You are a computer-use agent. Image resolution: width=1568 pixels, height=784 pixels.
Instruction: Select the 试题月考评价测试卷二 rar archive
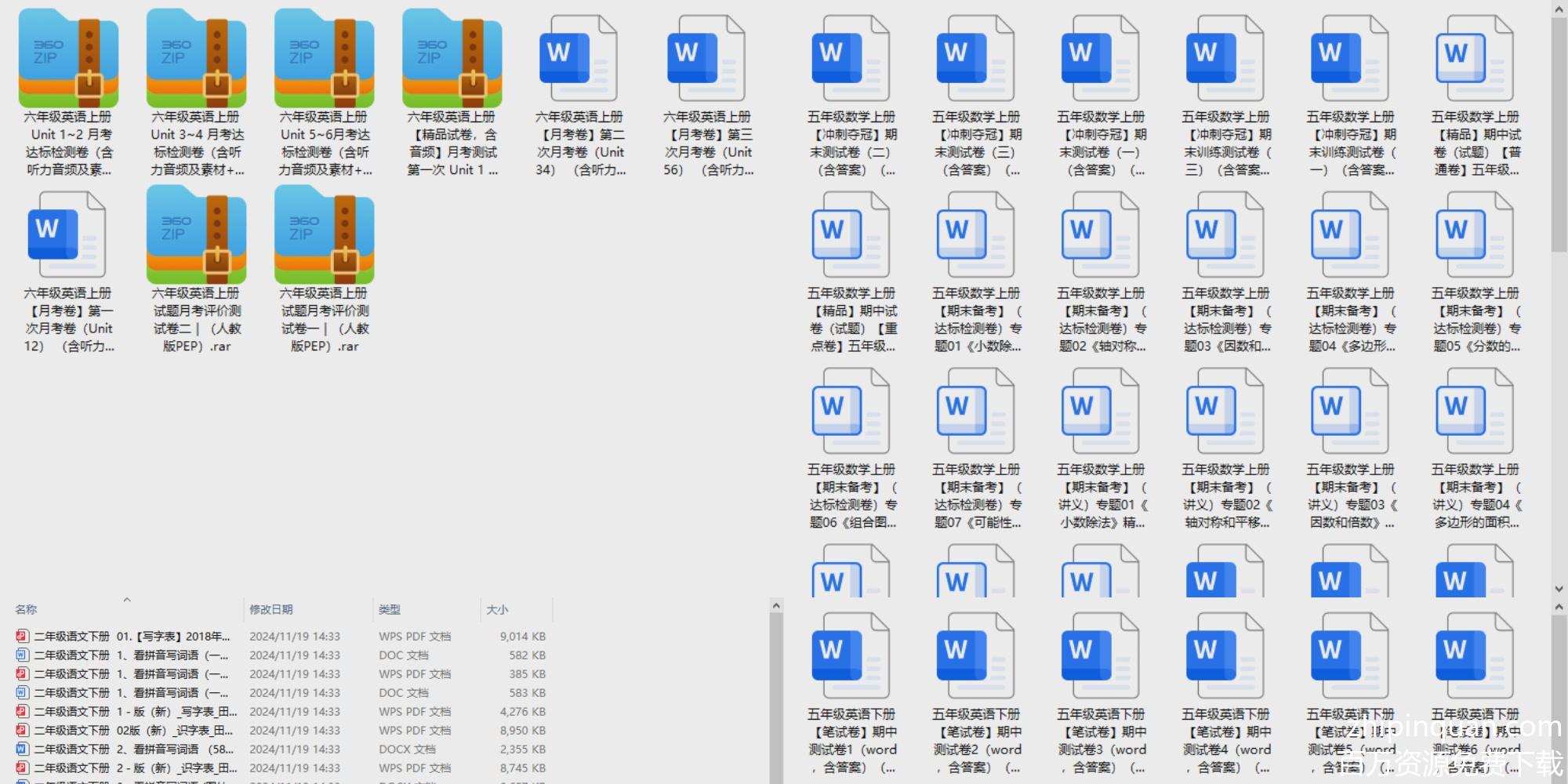tap(196, 235)
